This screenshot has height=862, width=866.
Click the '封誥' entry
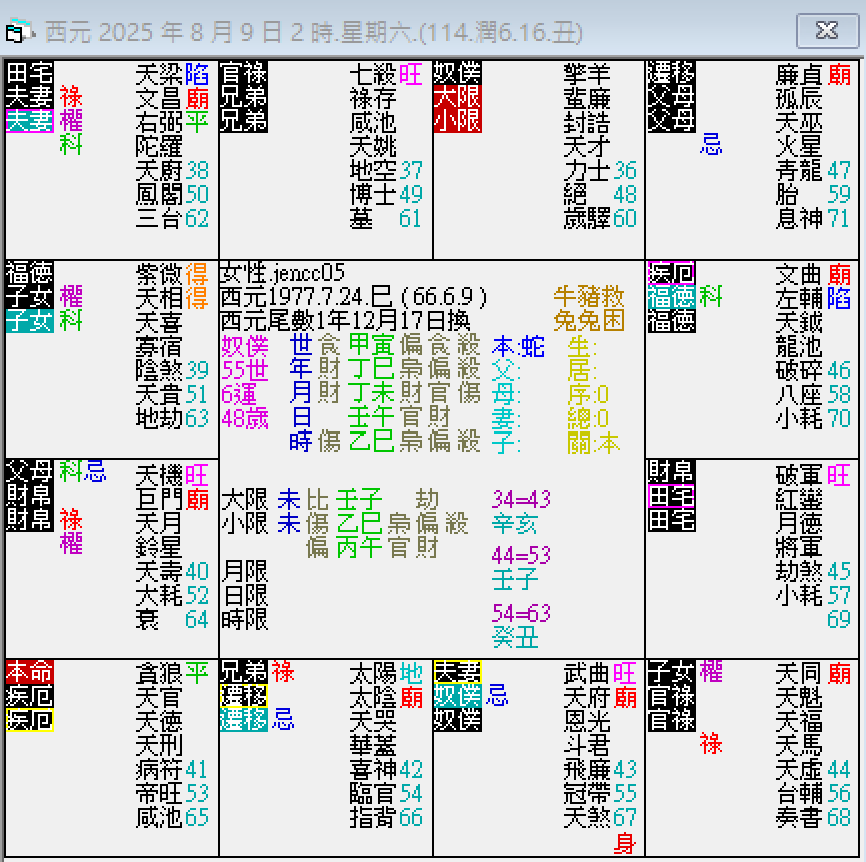point(587,123)
